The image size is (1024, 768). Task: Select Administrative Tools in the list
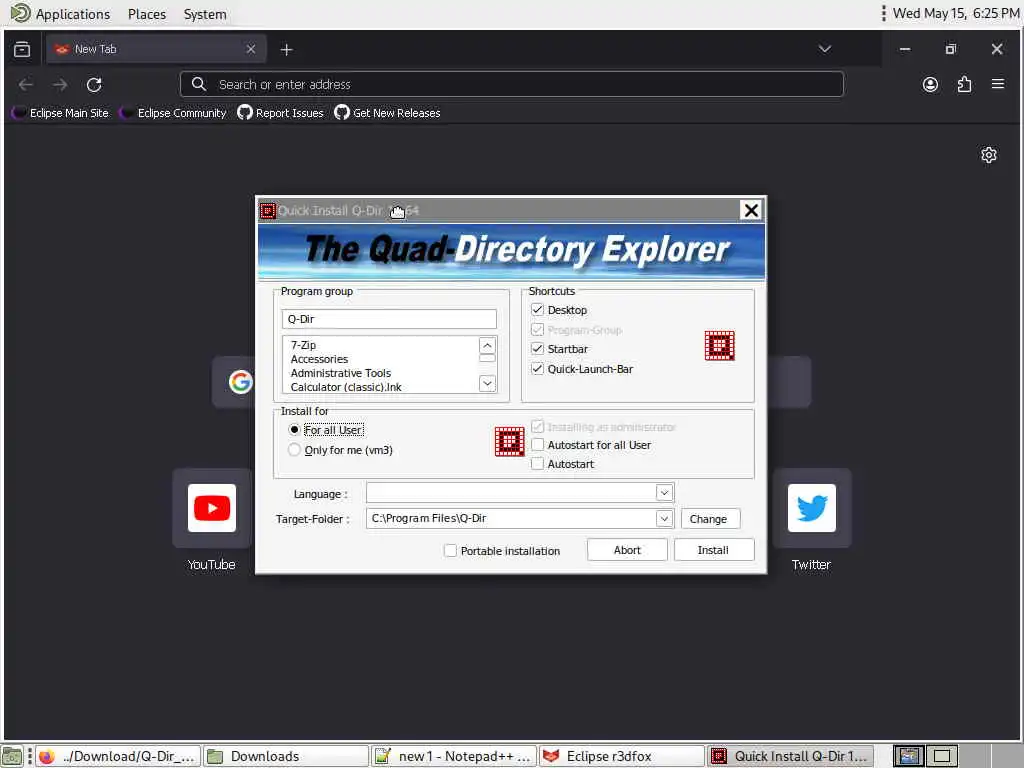341,373
